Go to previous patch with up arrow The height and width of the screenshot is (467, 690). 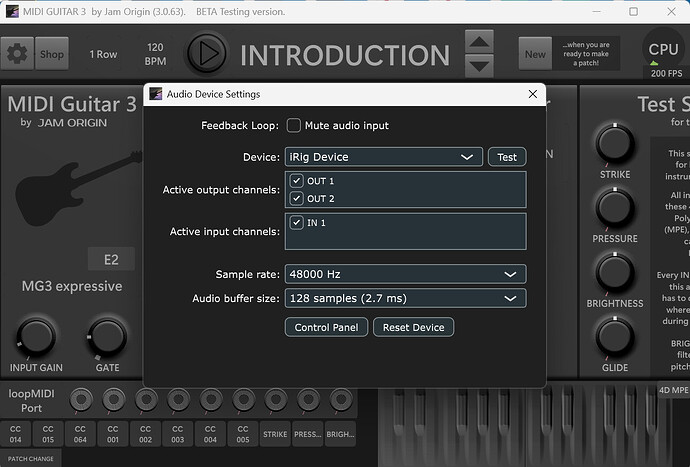(480, 42)
